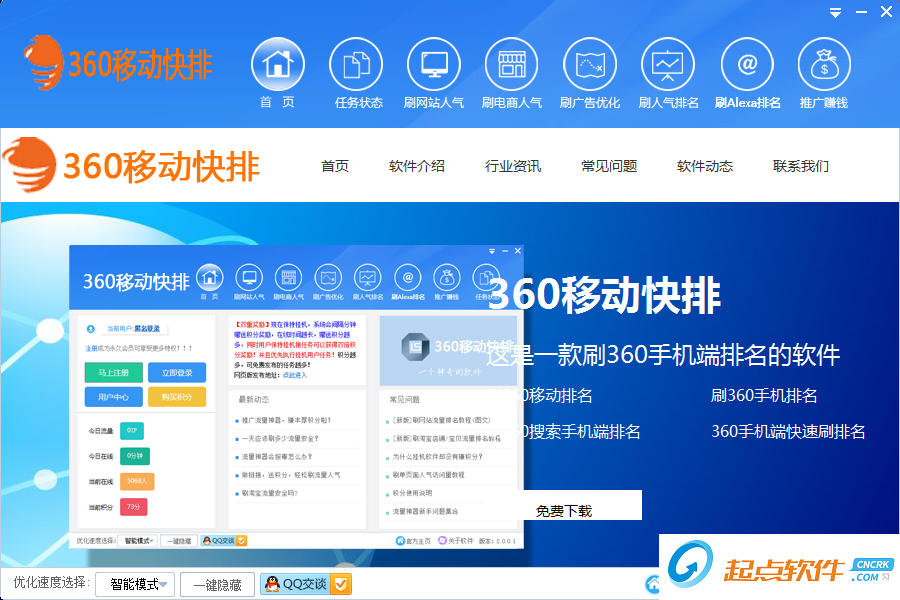900x600 pixels.
Task: Follow the 刷360手机排名 link
Action: (764, 396)
